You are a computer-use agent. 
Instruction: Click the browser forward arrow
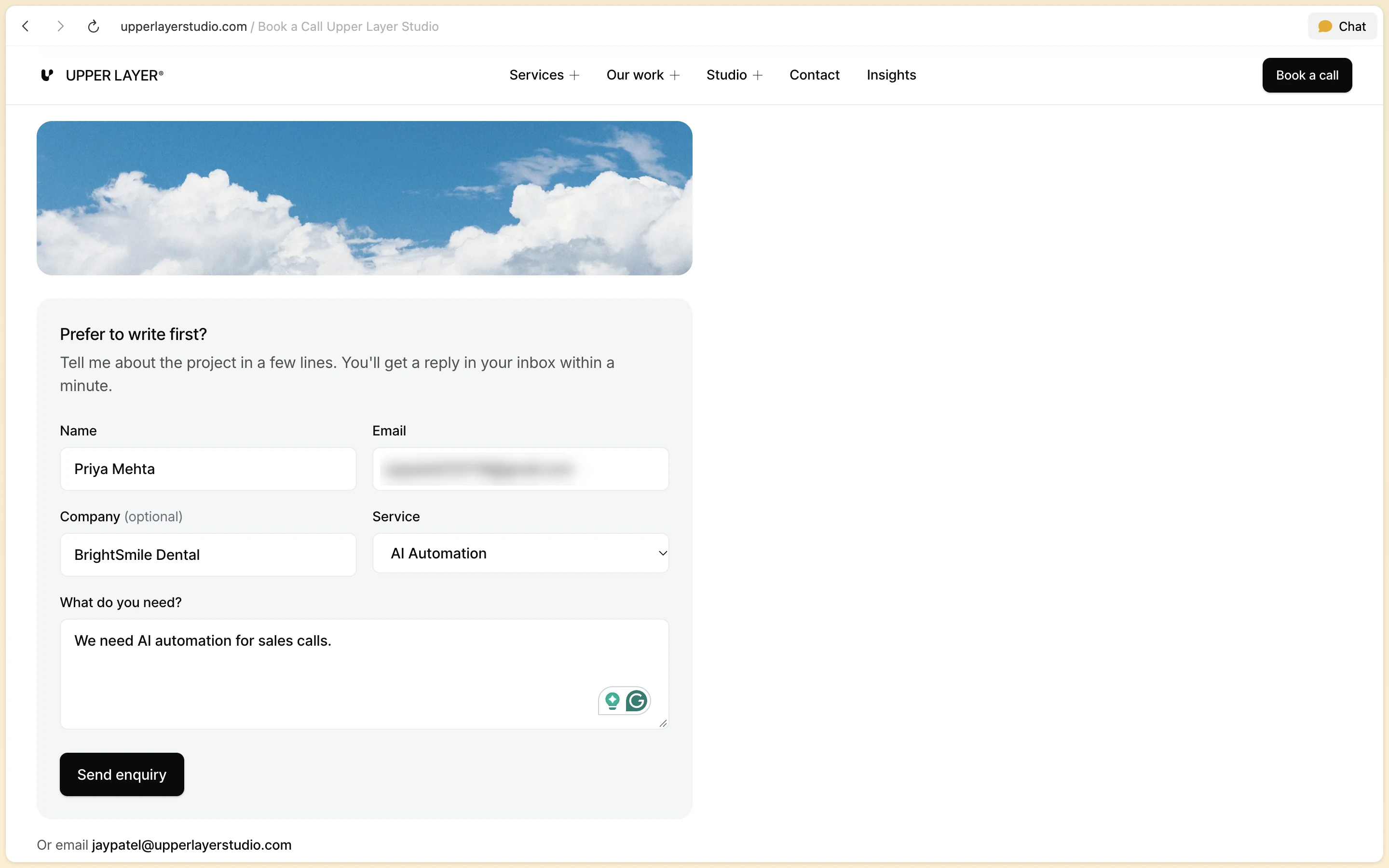[60, 27]
